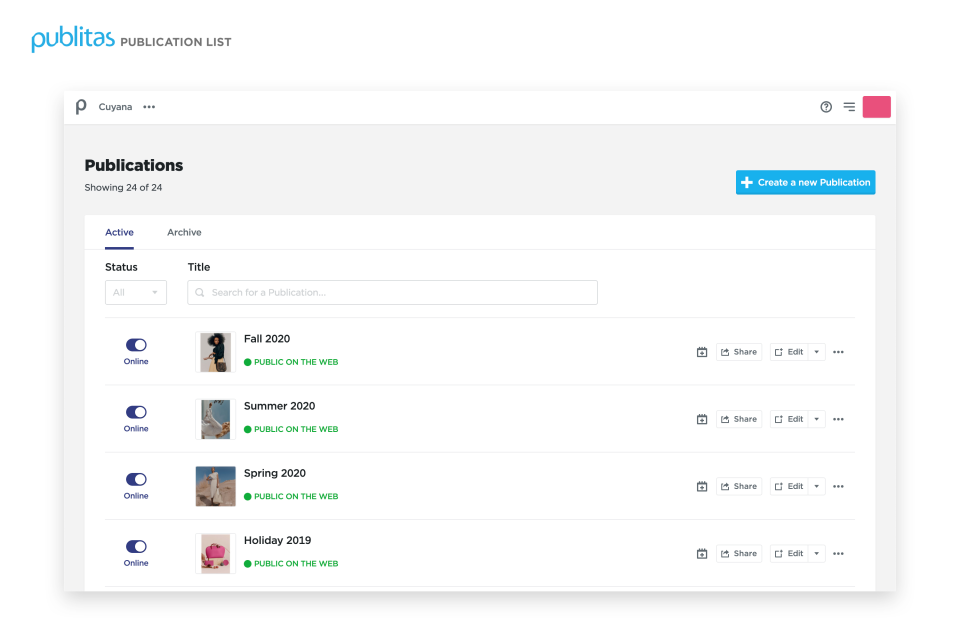The height and width of the screenshot is (640, 960).
Task: Click the Publitas logo in the top bar
Action: click(81, 106)
